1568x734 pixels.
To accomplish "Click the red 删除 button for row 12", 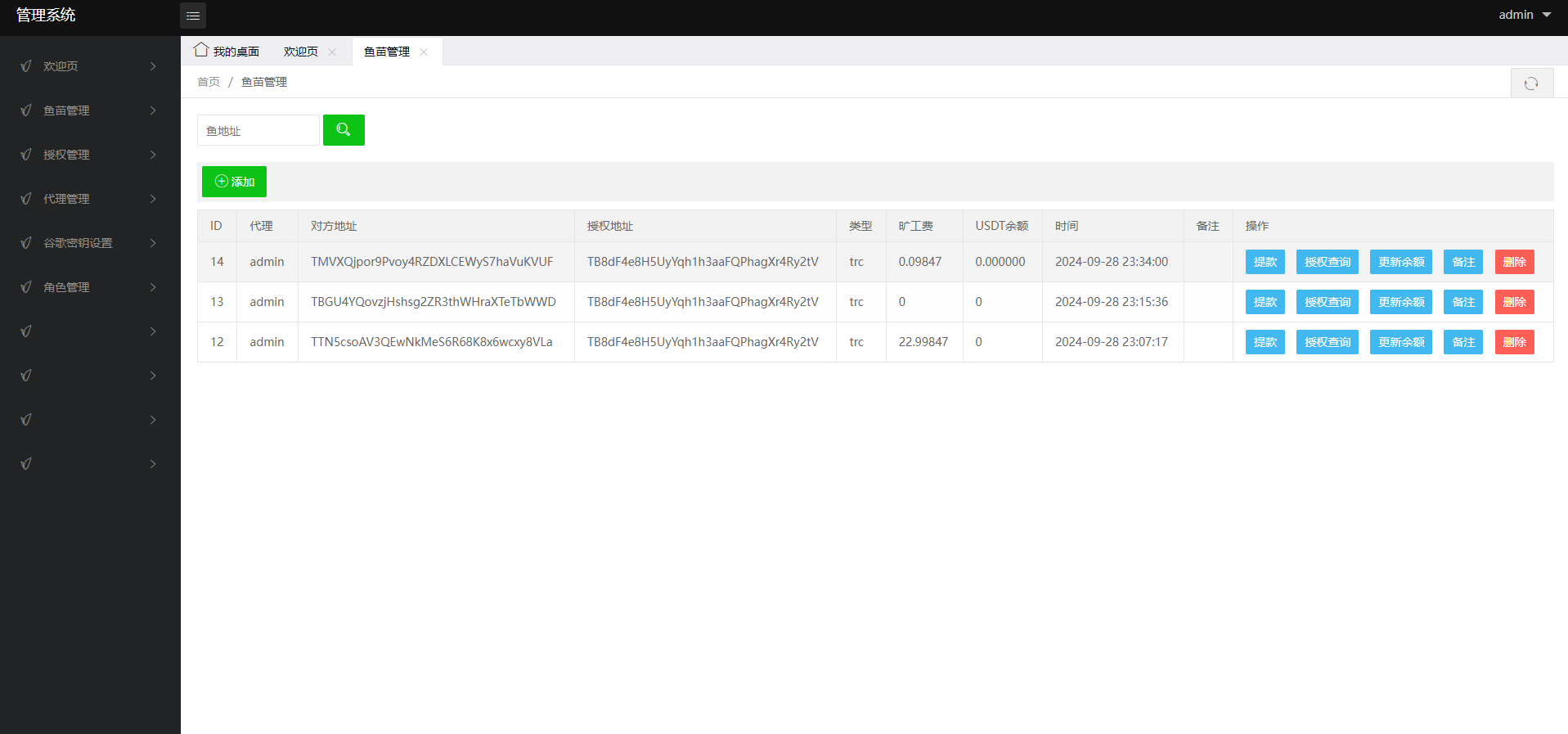I will point(1514,342).
